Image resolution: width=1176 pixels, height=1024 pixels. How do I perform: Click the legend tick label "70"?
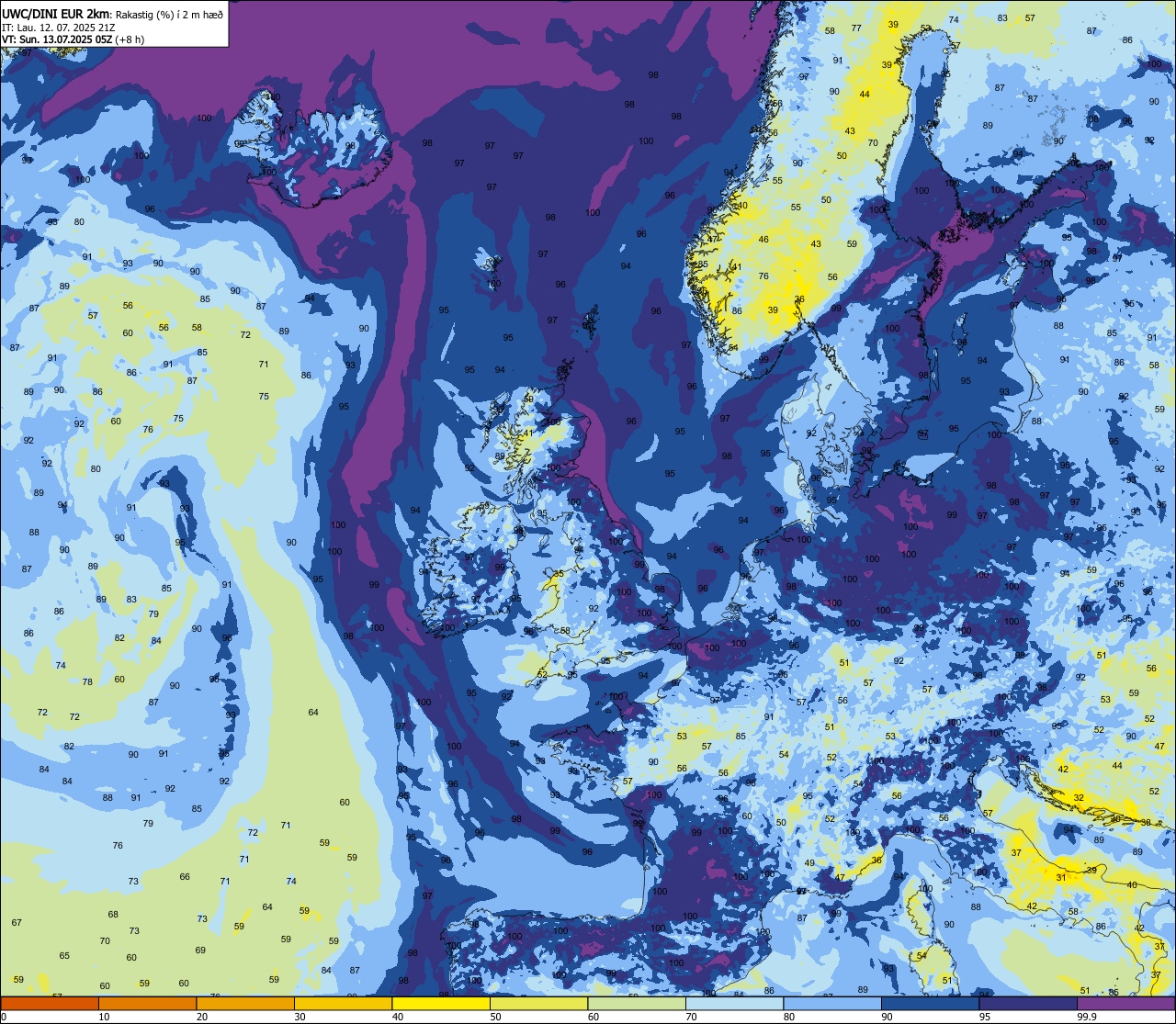(x=691, y=1017)
